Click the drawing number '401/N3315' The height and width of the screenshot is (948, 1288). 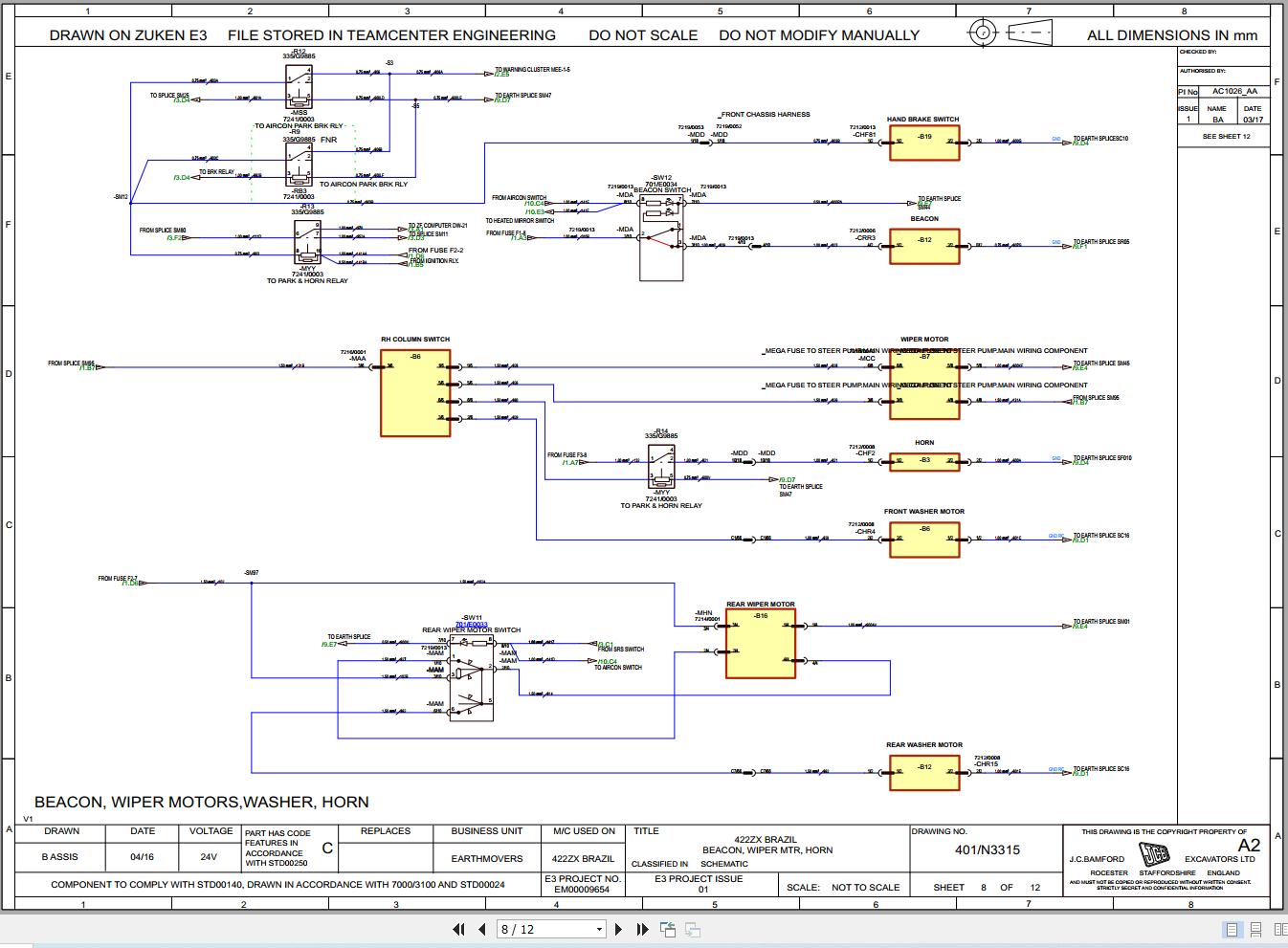[x=988, y=849]
